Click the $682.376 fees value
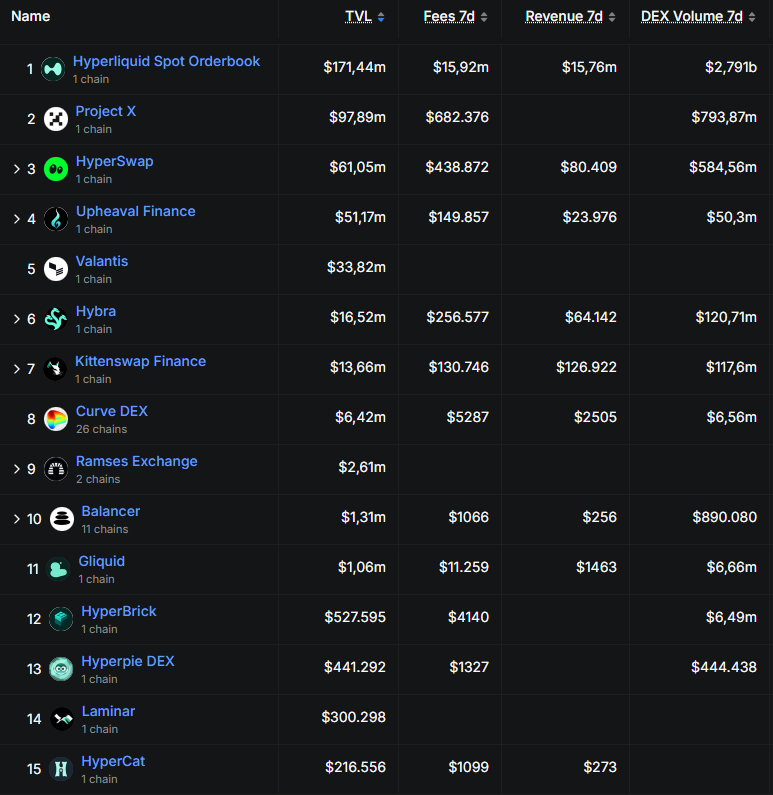773x795 pixels. 457,117
